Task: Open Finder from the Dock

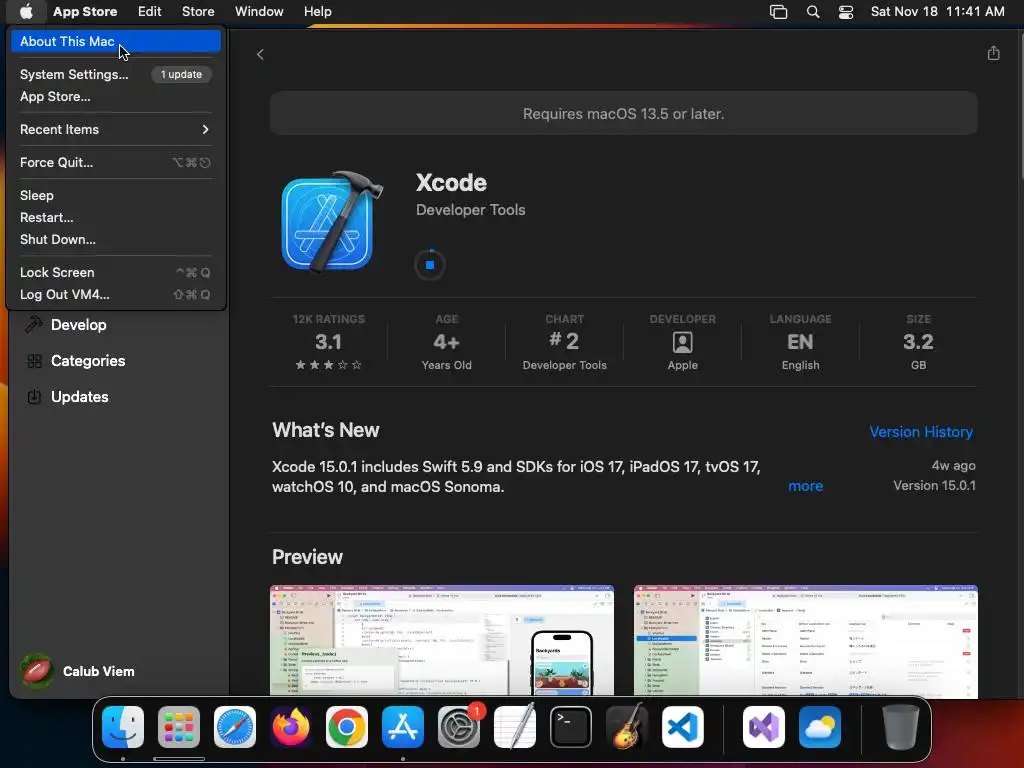Action: (x=123, y=727)
